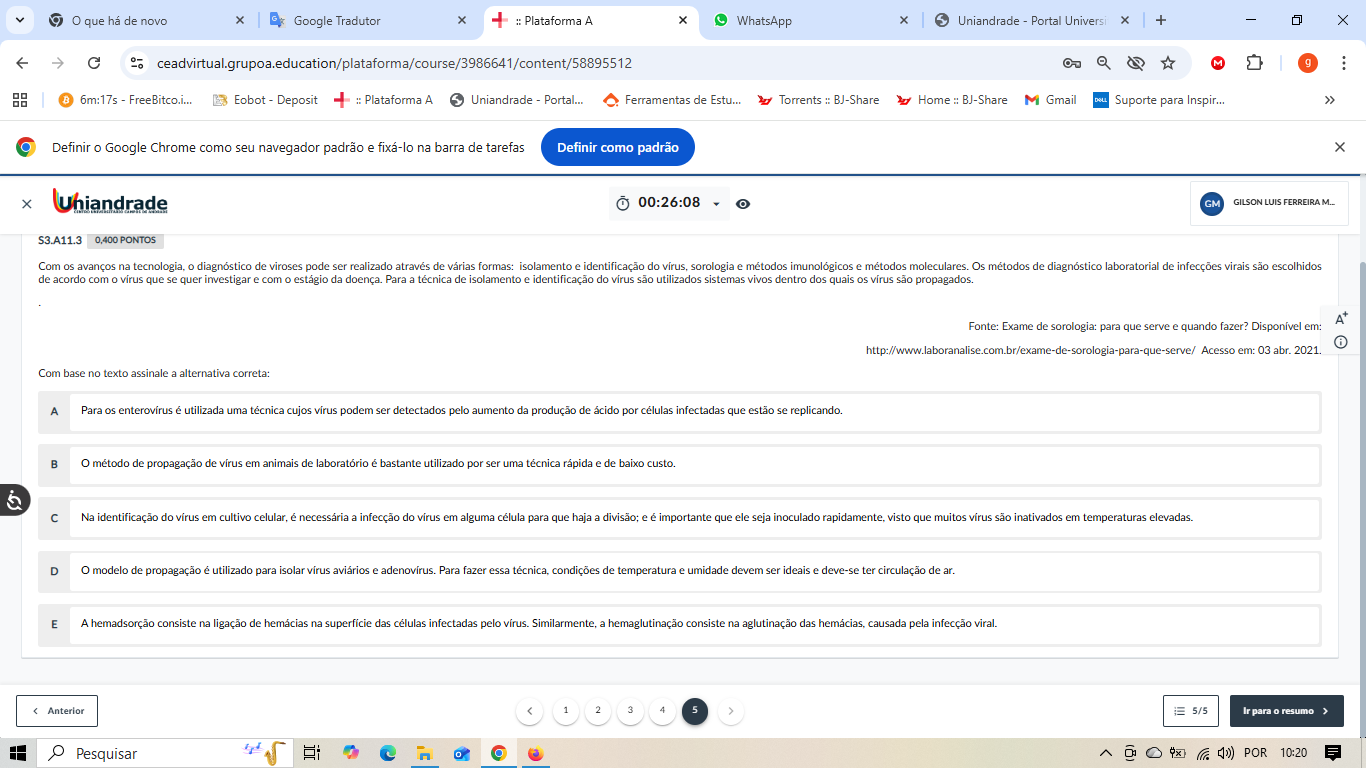Viewport: 1366px width, 768px height.
Task: Click the info circle icon below A+
Action: pyautogui.click(x=1341, y=342)
